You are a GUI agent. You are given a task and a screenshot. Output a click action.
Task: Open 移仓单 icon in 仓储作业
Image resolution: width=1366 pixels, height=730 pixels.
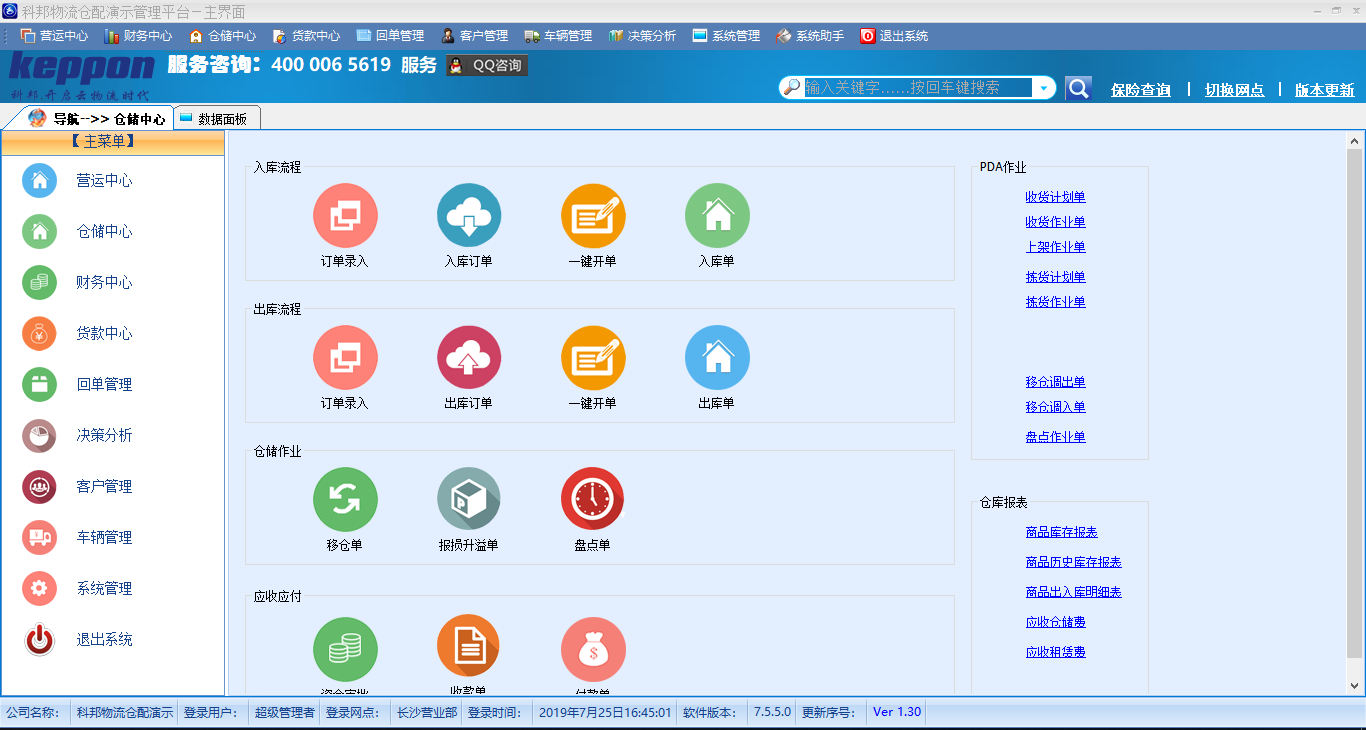tap(345, 500)
